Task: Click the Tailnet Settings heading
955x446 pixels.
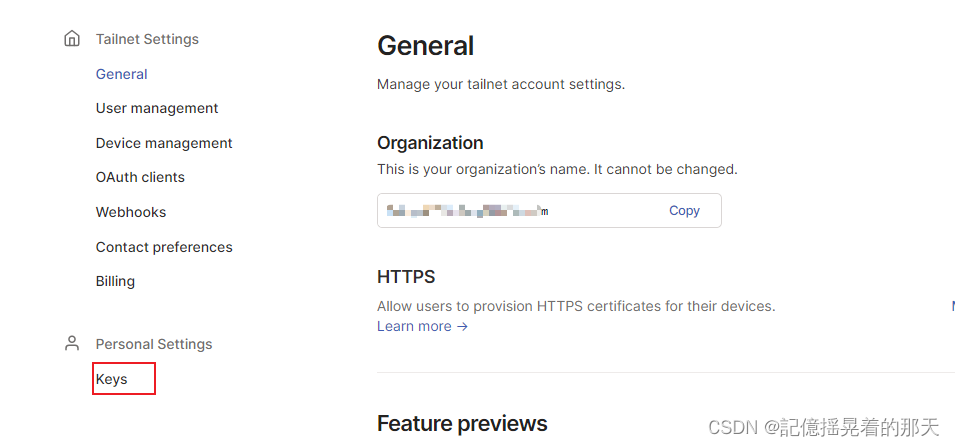Action: pyautogui.click(x=147, y=39)
